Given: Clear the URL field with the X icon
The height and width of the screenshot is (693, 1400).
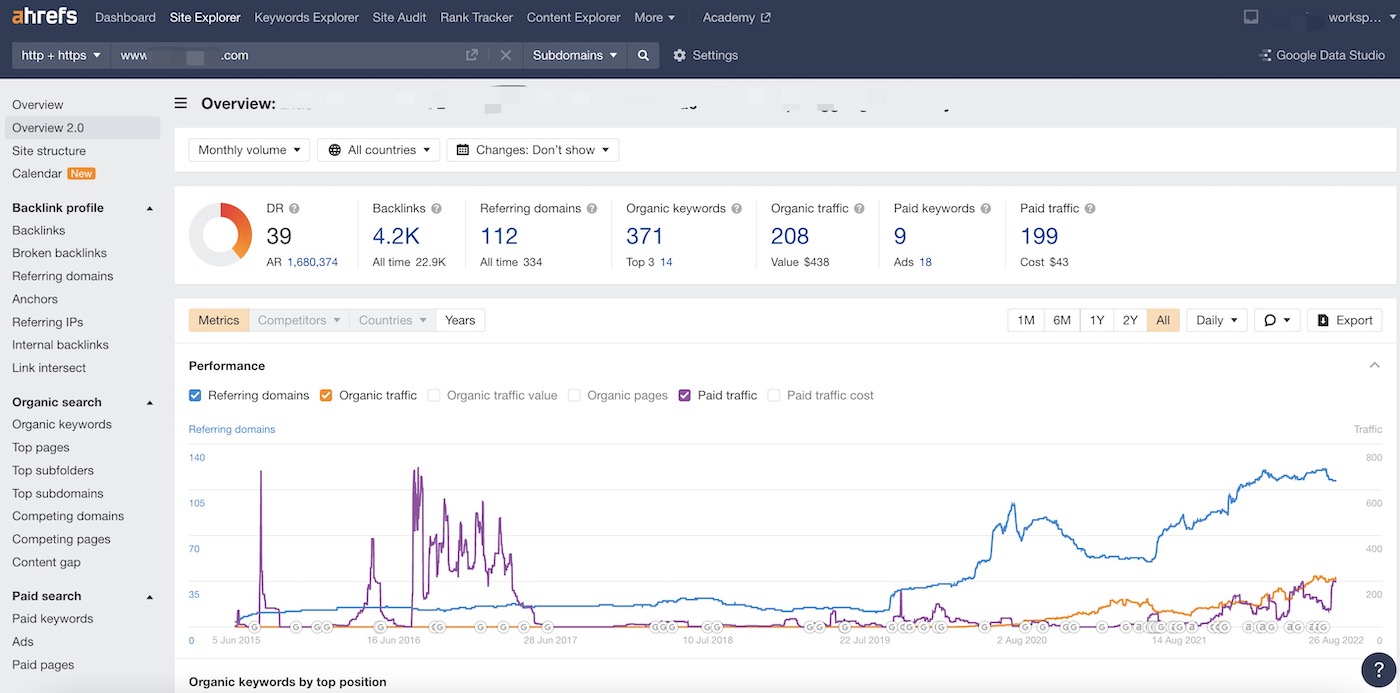Looking at the screenshot, I should (x=506, y=55).
